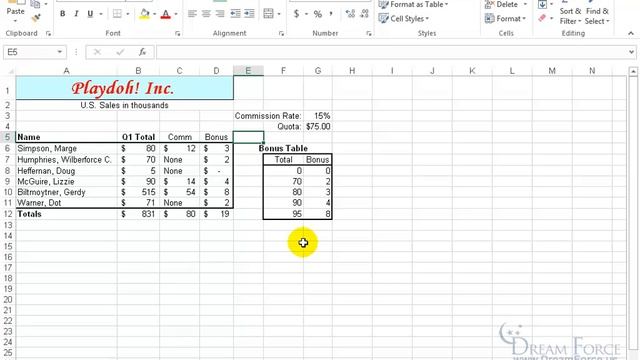
Task: Click the Q1 Total 831 cell
Action: tap(138, 214)
